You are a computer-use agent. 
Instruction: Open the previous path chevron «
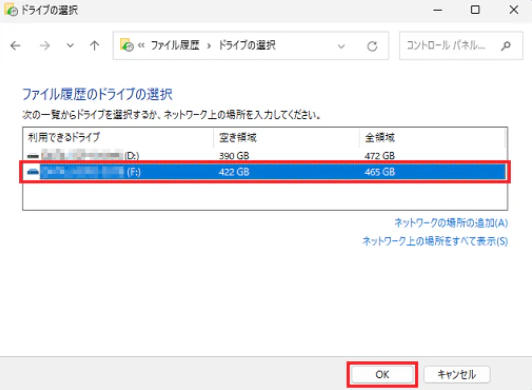point(141,45)
